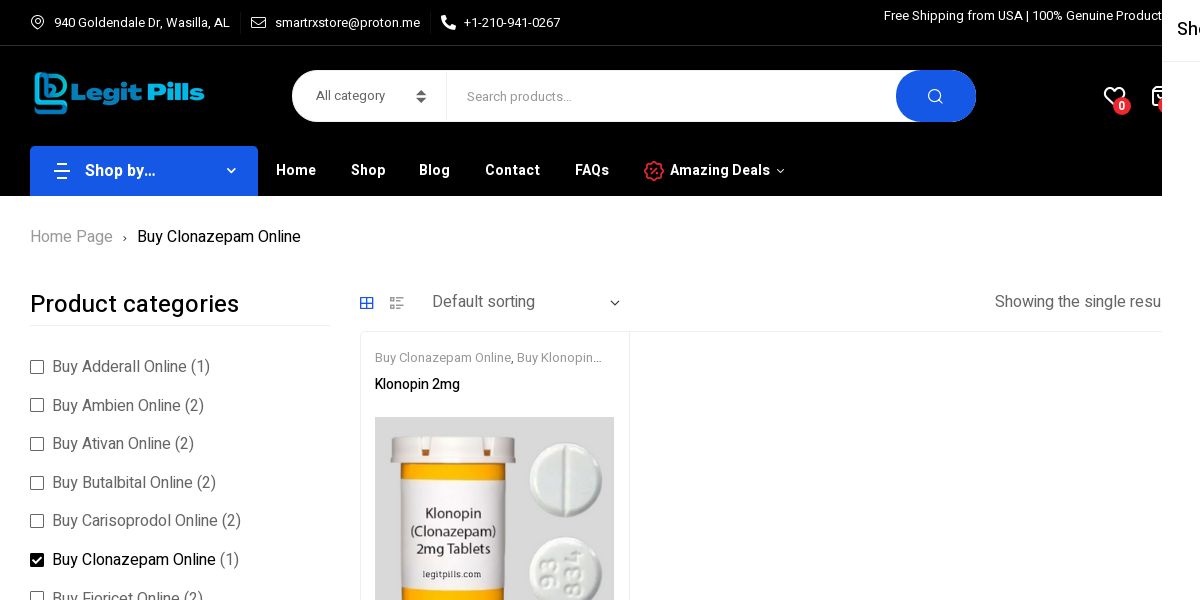Click Buy Clonazepam Online product tag link
Viewport: 1200px width, 600px height.
tap(443, 358)
